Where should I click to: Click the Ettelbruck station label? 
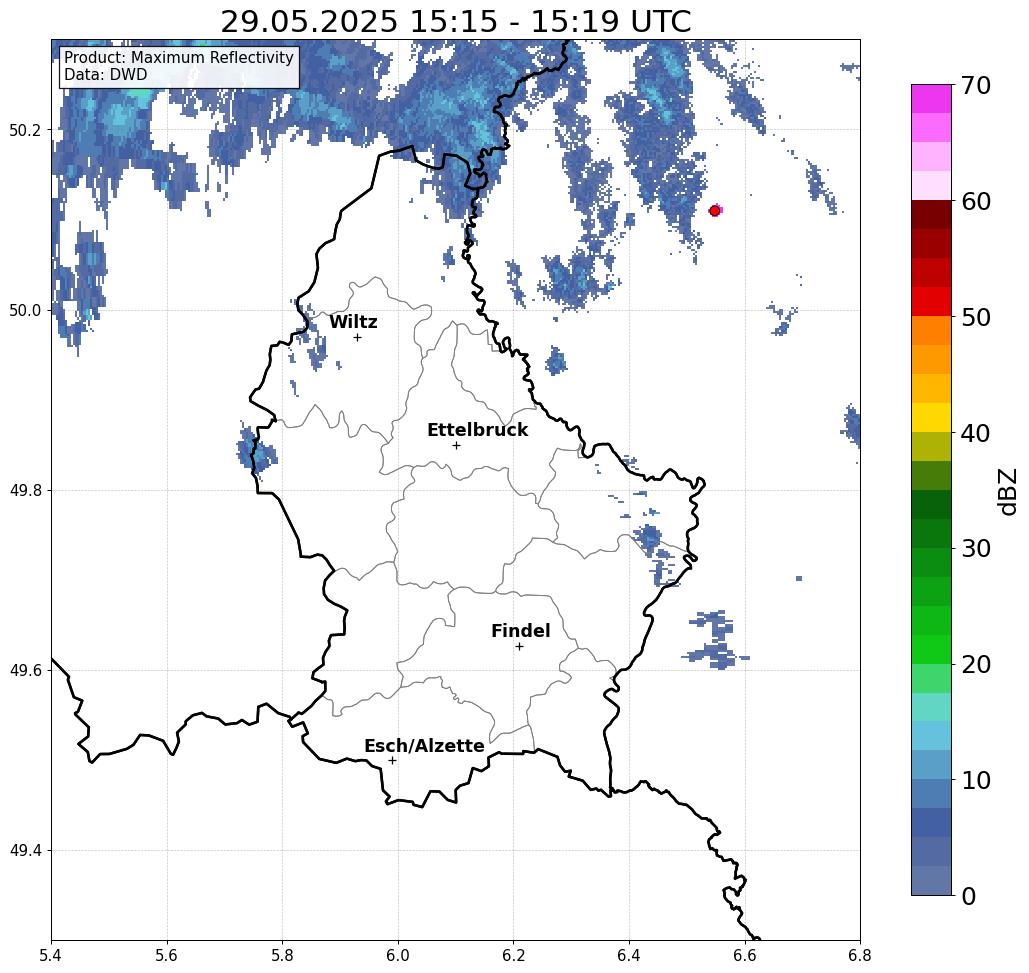coord(477,430)
